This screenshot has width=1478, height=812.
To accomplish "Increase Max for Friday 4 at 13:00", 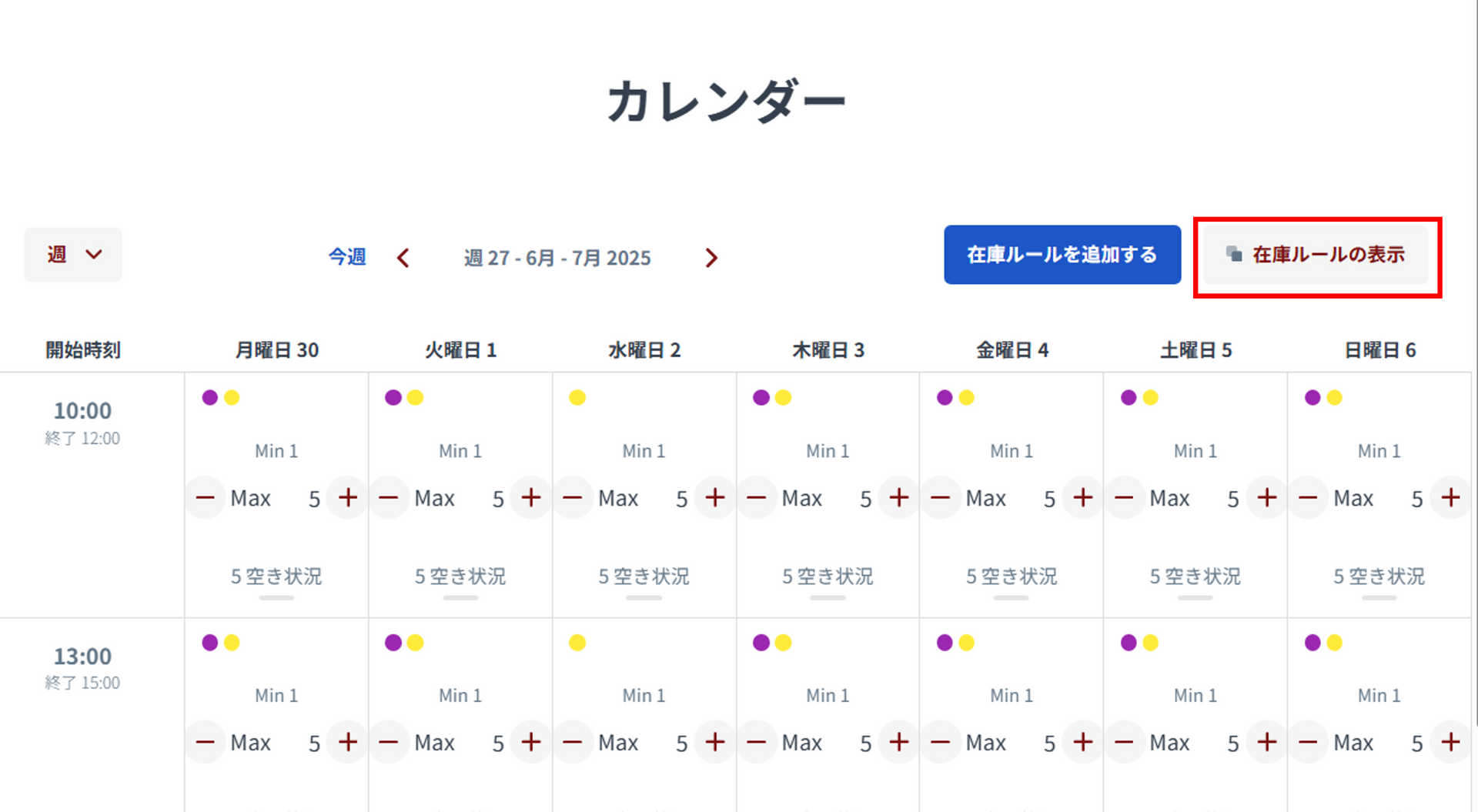I will pos(1083,743).
